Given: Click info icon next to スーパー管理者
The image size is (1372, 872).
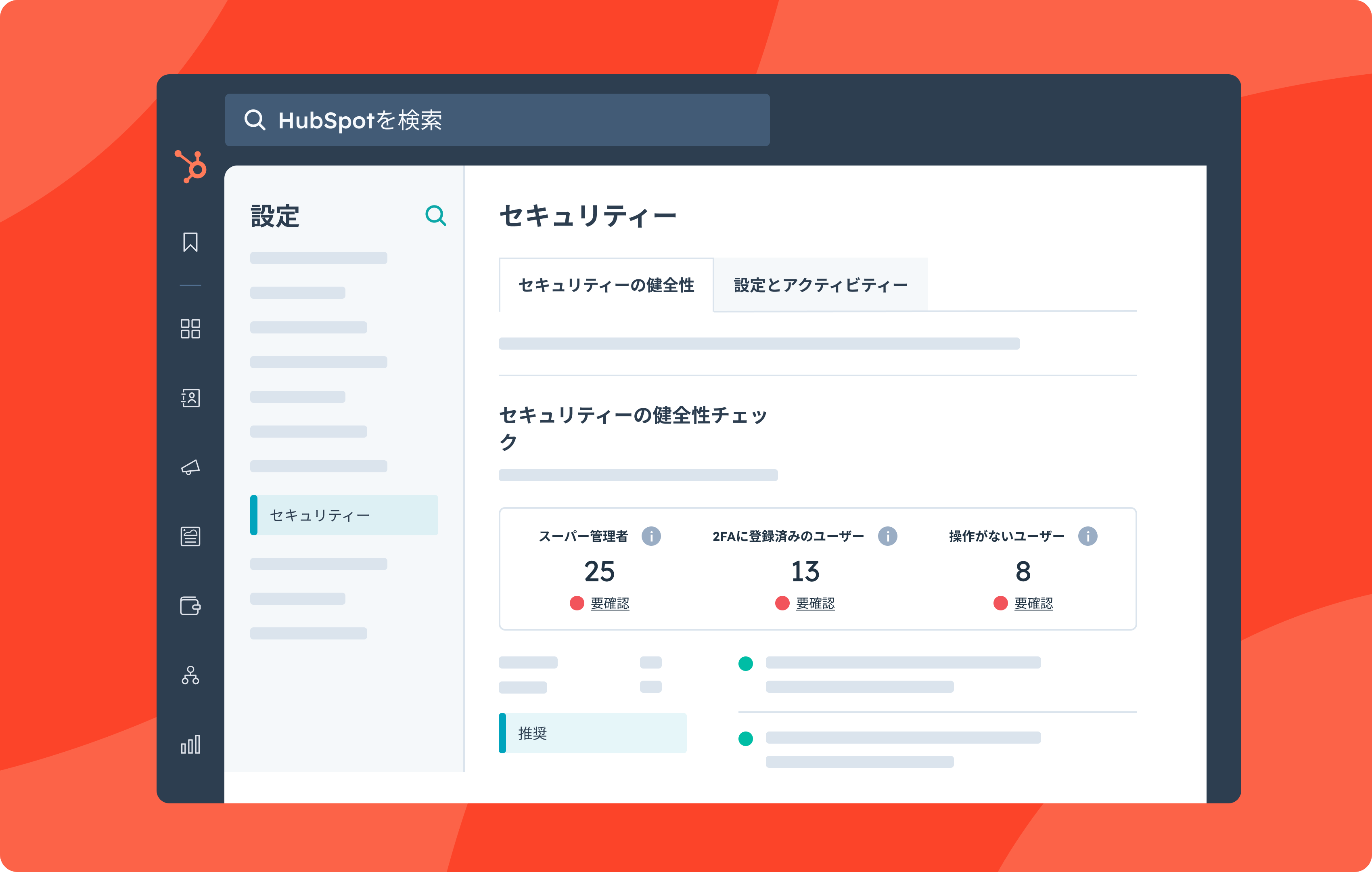Looking at the screenshot, I should tap(651, 536).
